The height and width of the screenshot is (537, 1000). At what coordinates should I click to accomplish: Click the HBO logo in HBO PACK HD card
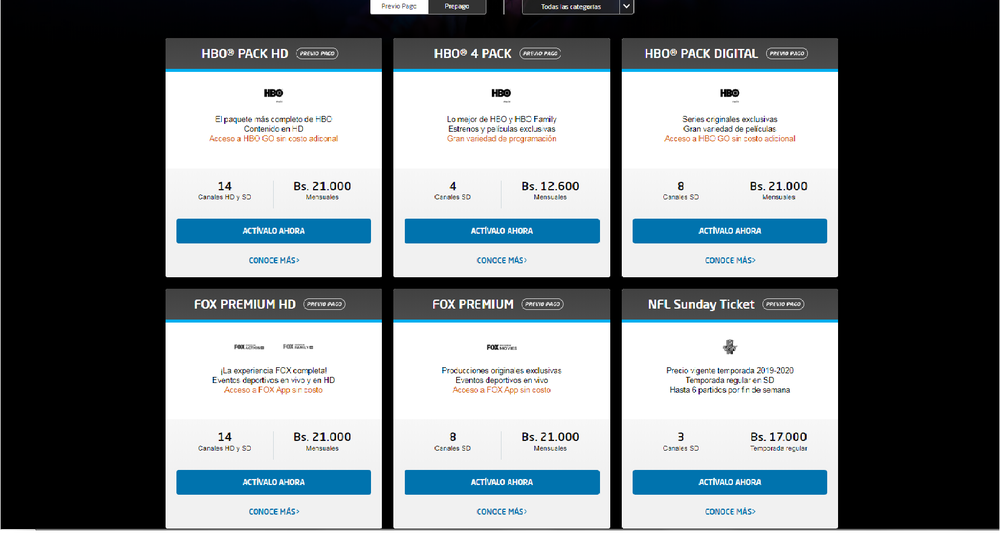273,94
